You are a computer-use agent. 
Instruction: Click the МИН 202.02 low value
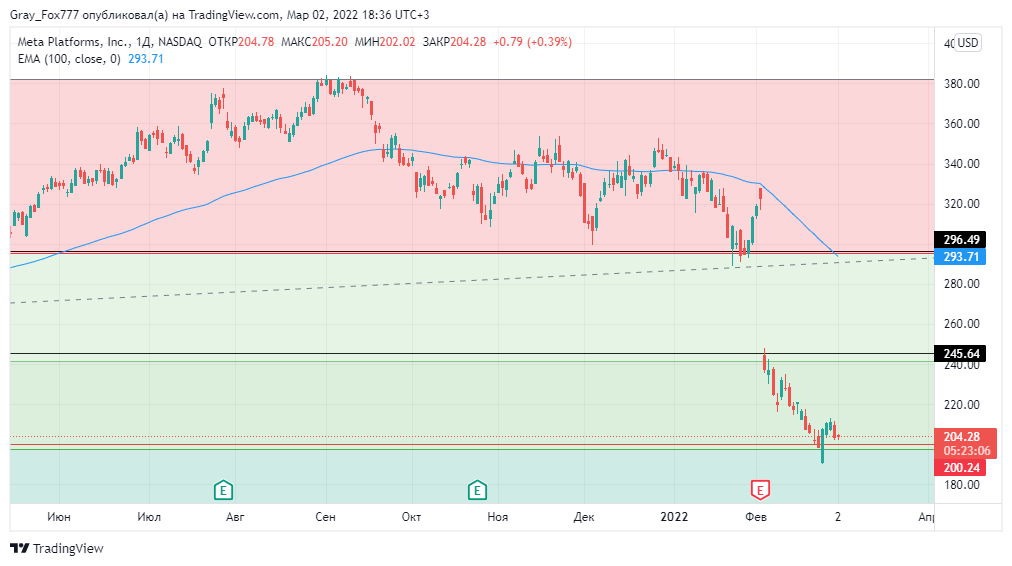click(385, 42)
